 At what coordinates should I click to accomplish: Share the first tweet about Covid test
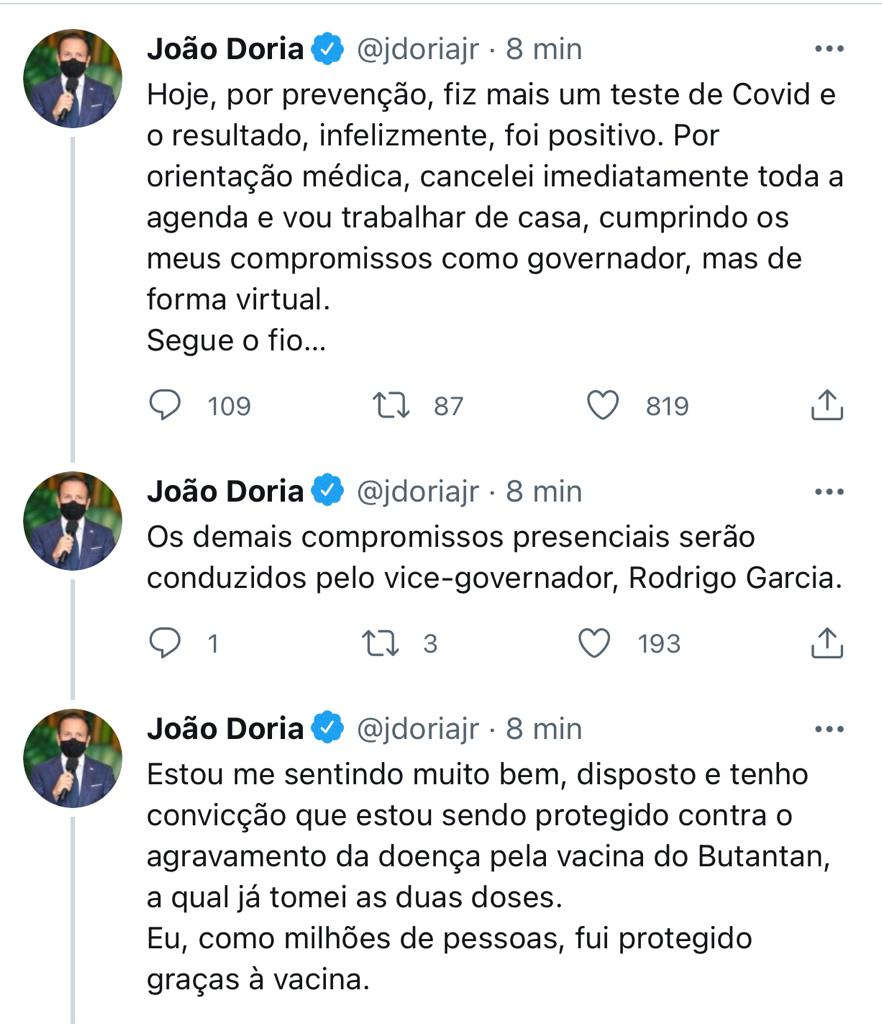click(x=826, y=406)
